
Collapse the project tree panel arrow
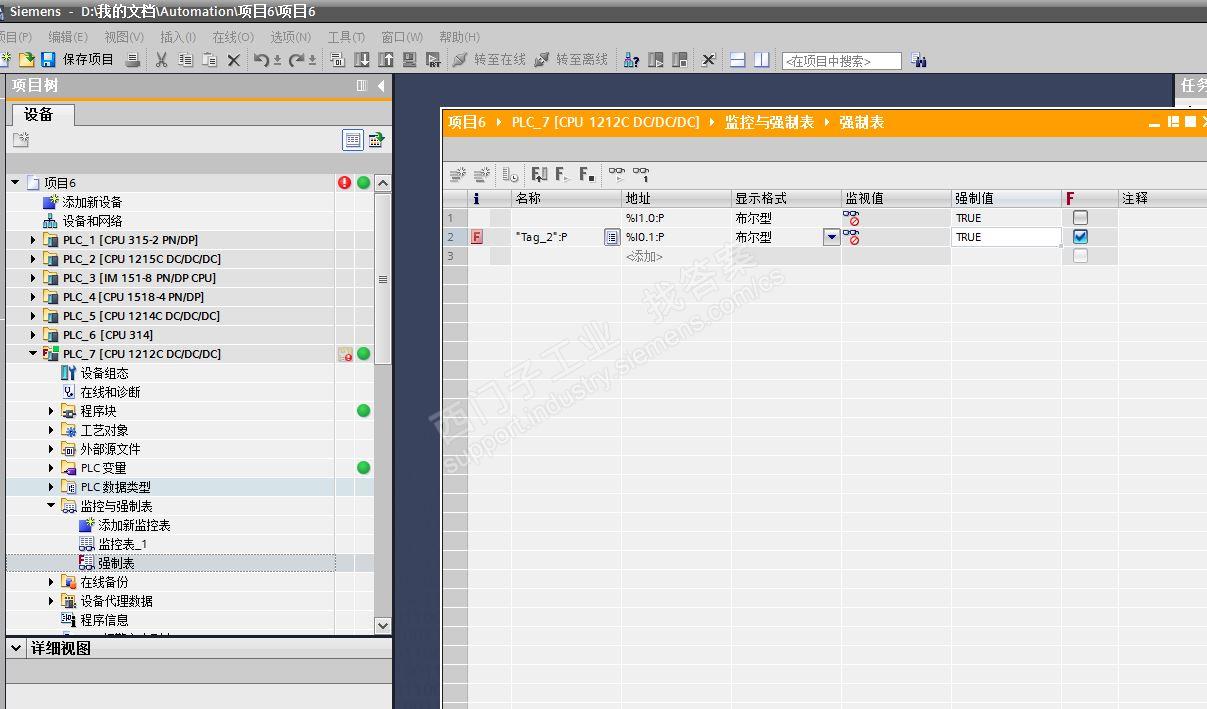381,86
